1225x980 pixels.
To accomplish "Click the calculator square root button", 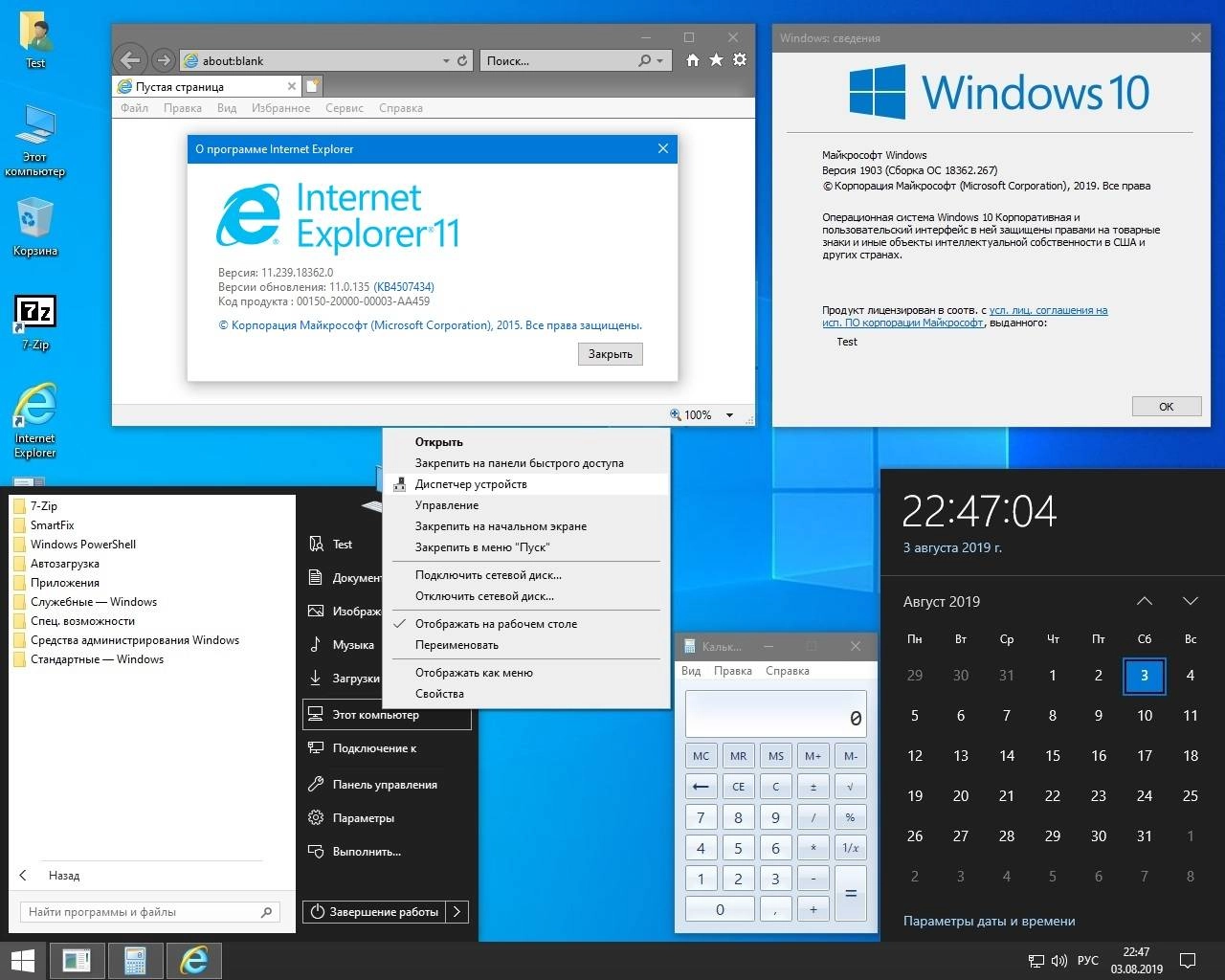I will point(851,787).
